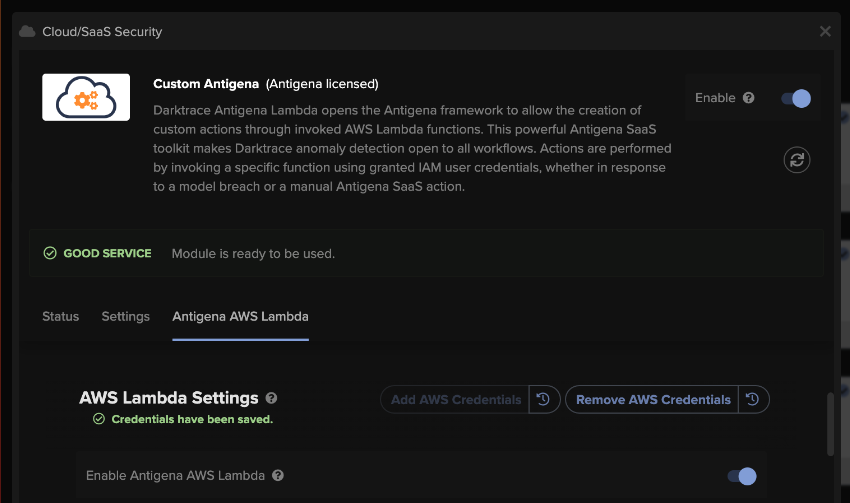The height and width of the screenshot is (503, 850).
Task: Disable the Enable Antigena AWS Lambda toggle
Action: pyautogui.click(x=742, y=476)
